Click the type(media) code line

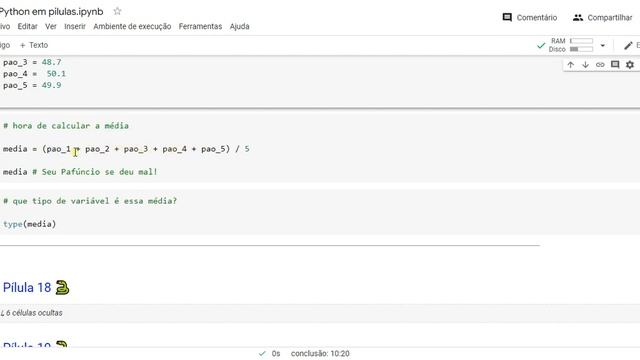pyautogui.click(x=29, y=224)
